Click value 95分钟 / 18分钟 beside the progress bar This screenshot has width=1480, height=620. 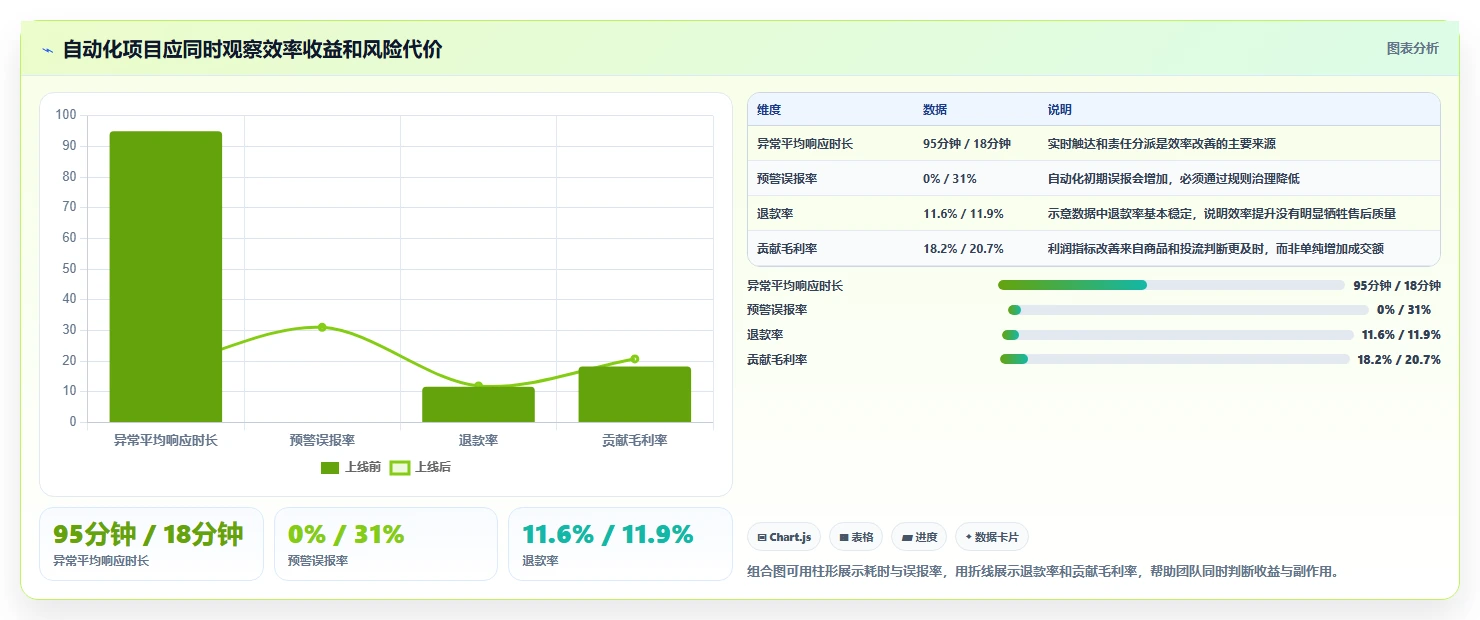tap(1397, 286)
